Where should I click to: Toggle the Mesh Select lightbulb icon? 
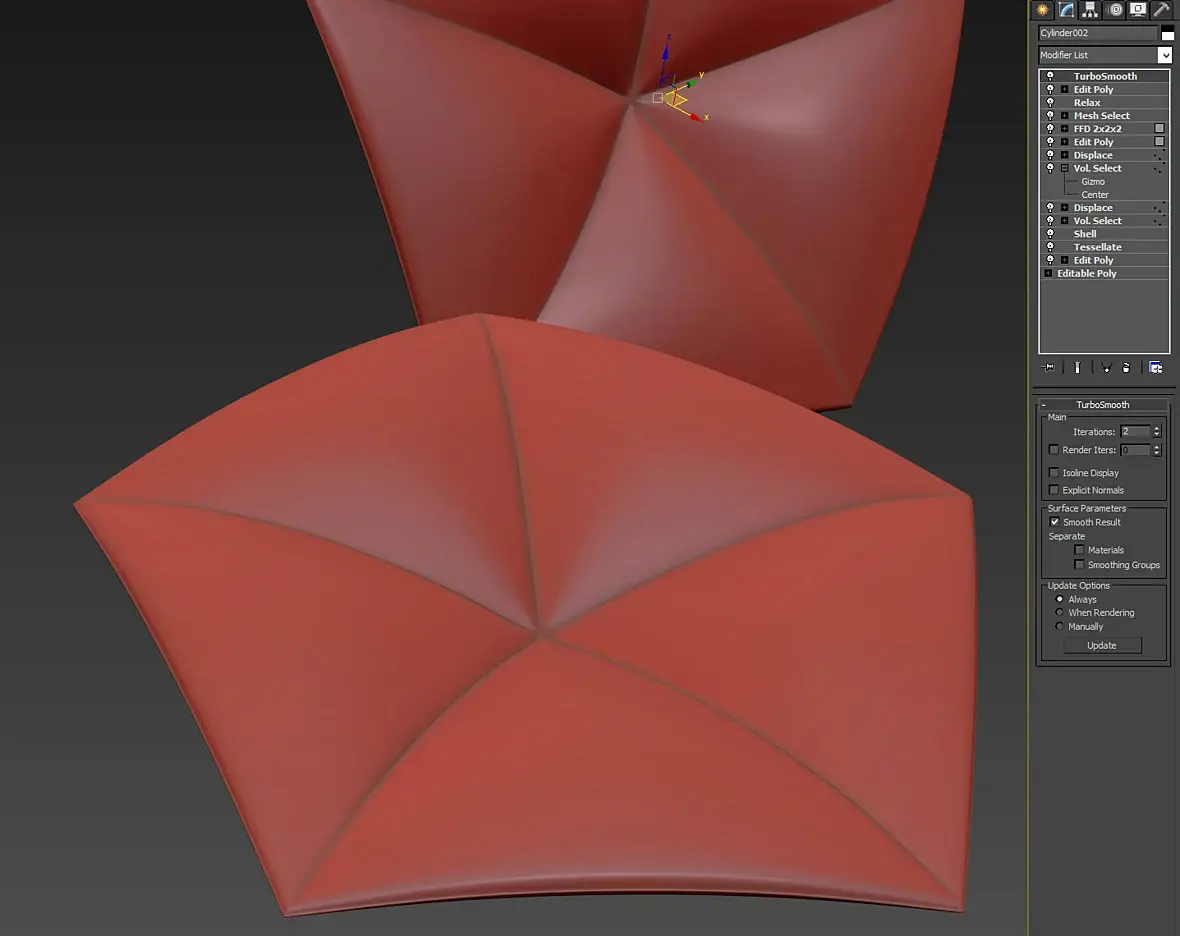click(x=1051, y=115)
